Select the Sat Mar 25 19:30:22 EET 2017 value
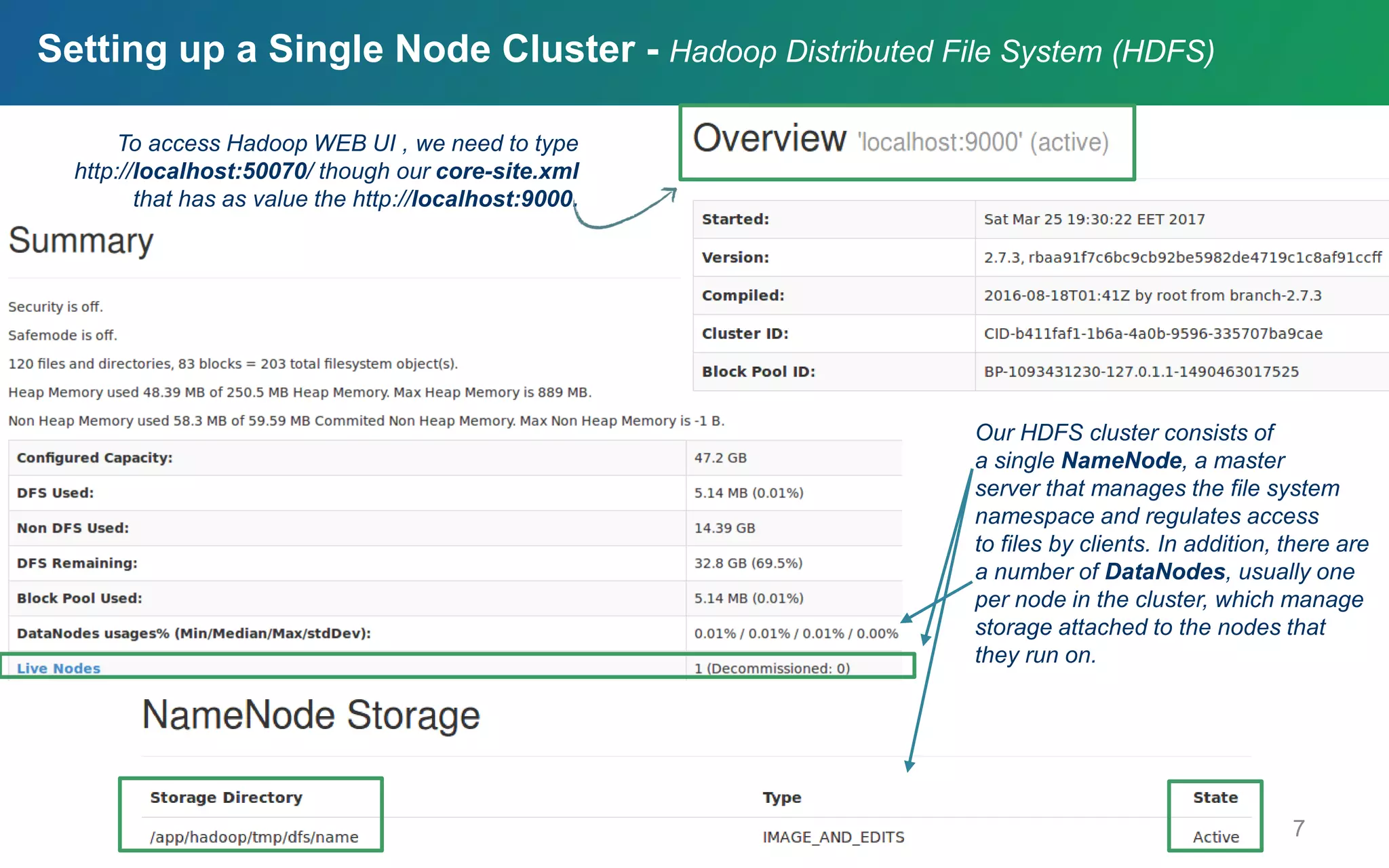 pos(1094,219)
